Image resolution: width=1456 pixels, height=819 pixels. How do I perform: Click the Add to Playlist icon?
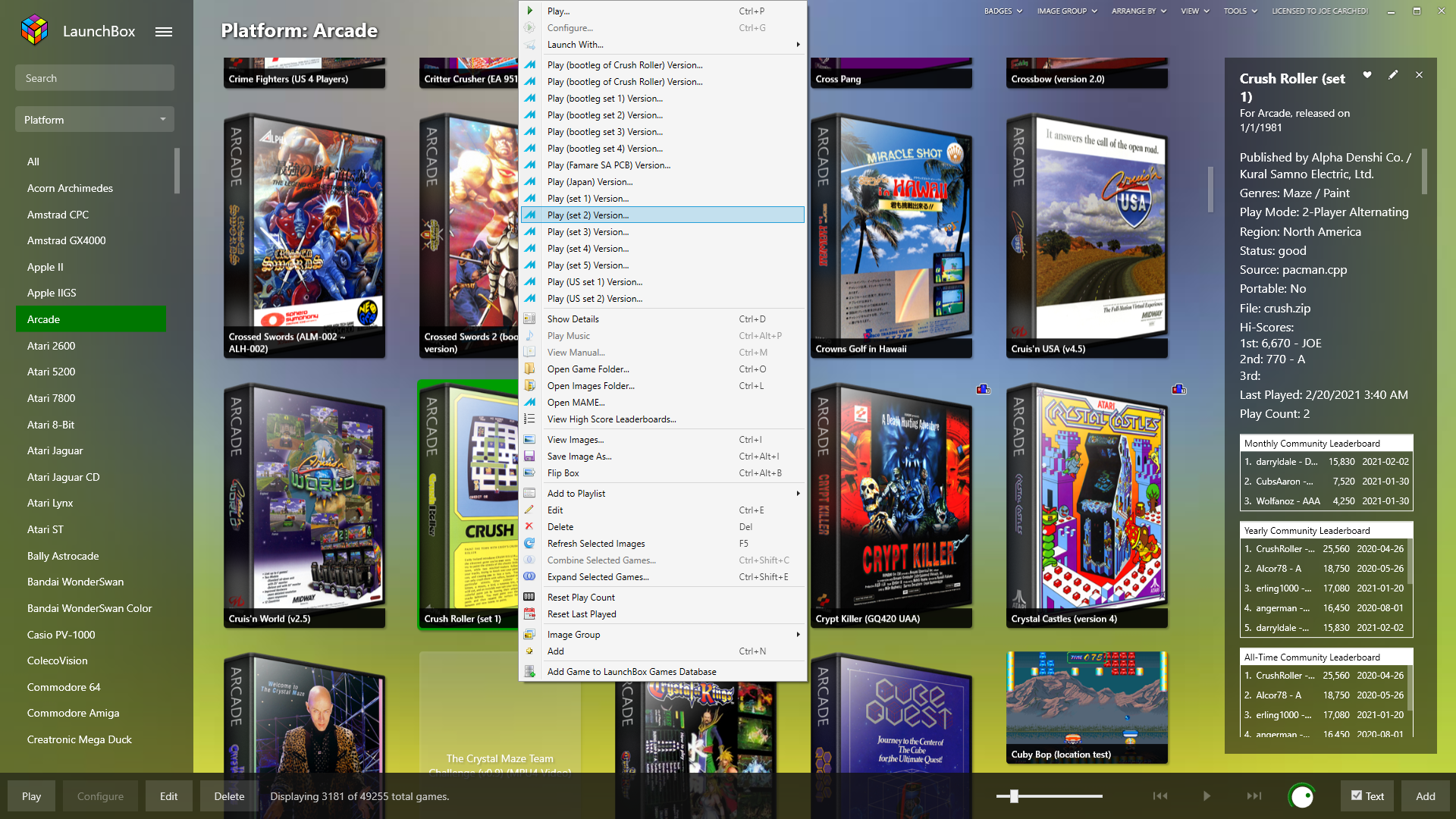[x=530, y=494]
